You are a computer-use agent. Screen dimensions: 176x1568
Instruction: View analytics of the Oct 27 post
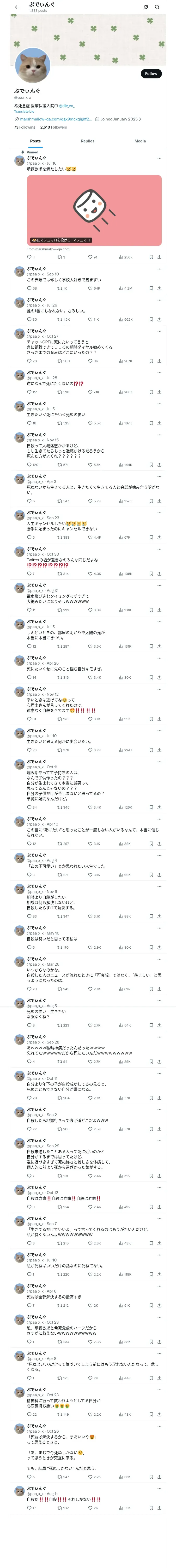click(126, 361)
